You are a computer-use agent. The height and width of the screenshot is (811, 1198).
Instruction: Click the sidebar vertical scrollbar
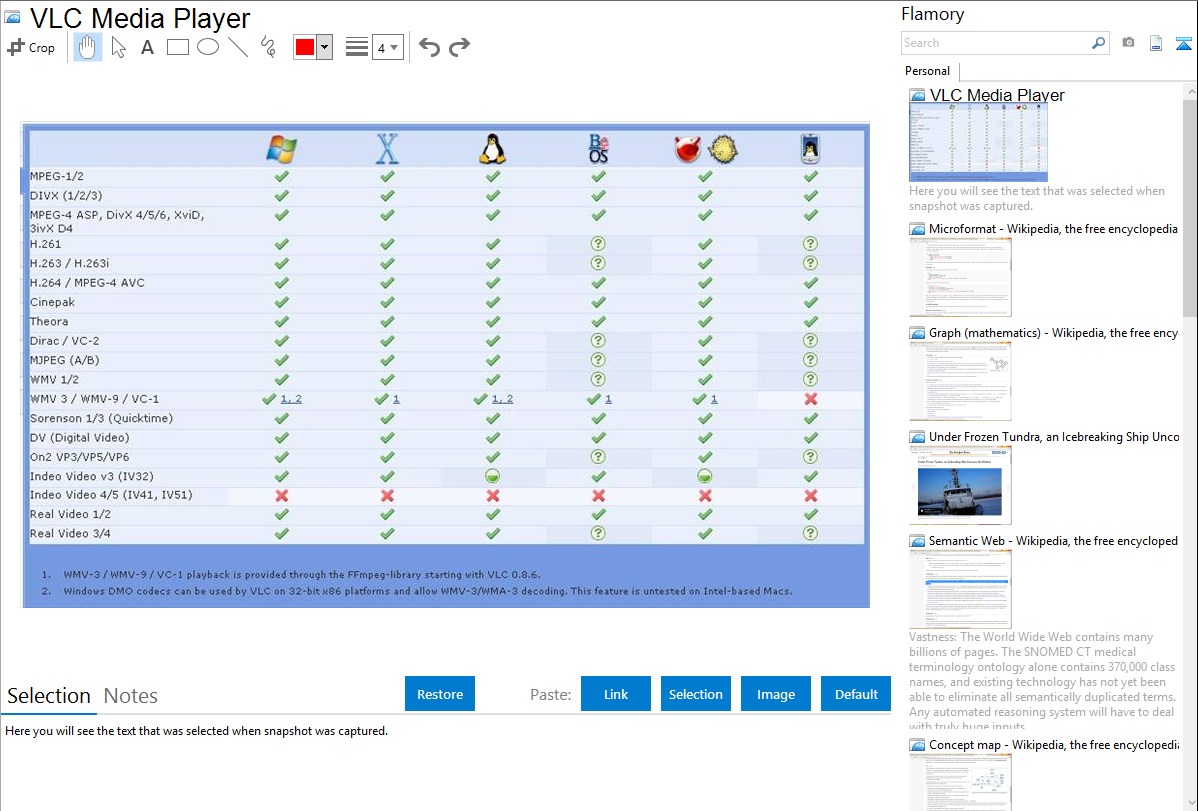[x=1190, y=206]
